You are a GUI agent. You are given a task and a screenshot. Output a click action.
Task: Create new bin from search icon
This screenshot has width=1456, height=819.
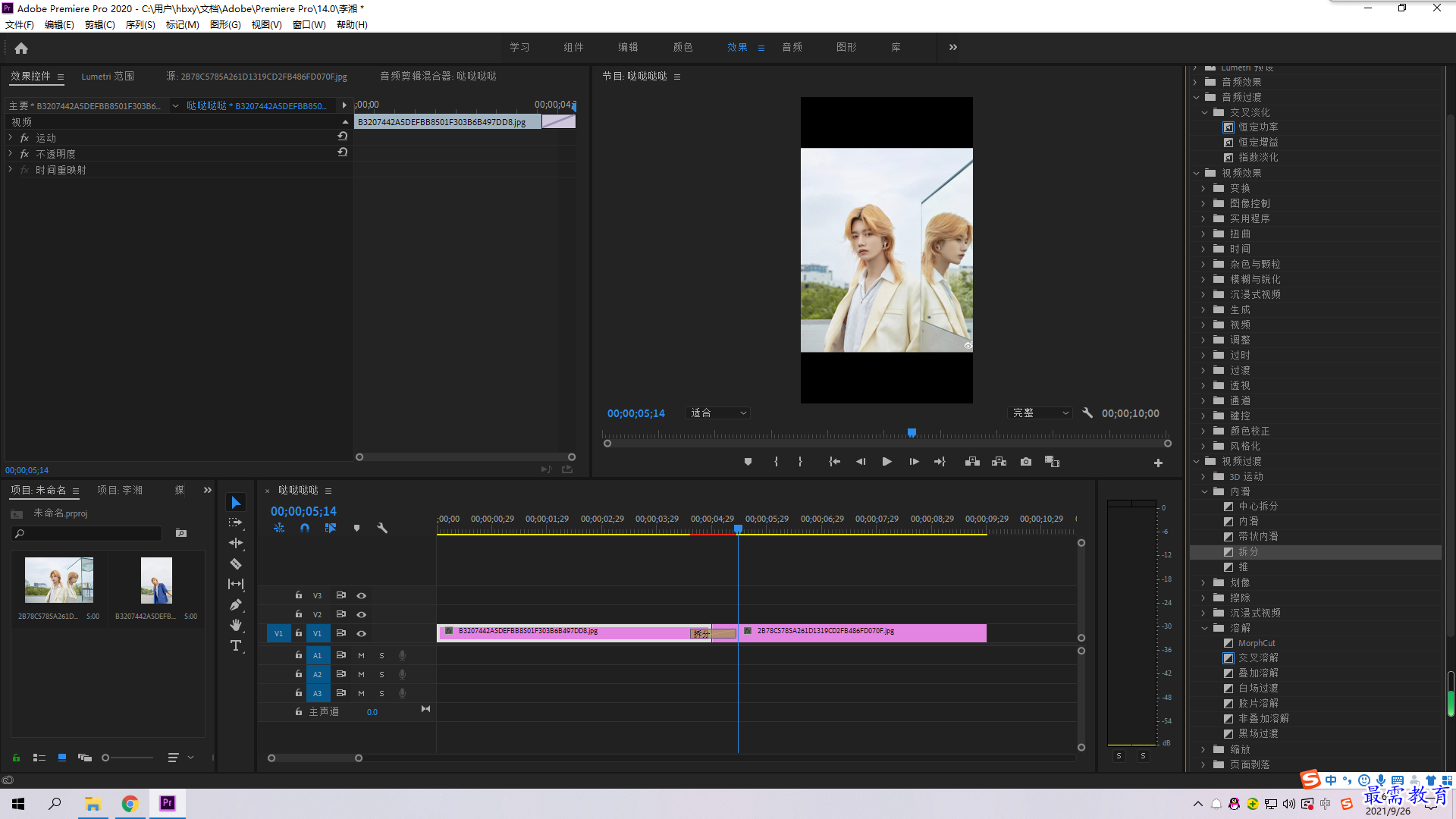181,534
